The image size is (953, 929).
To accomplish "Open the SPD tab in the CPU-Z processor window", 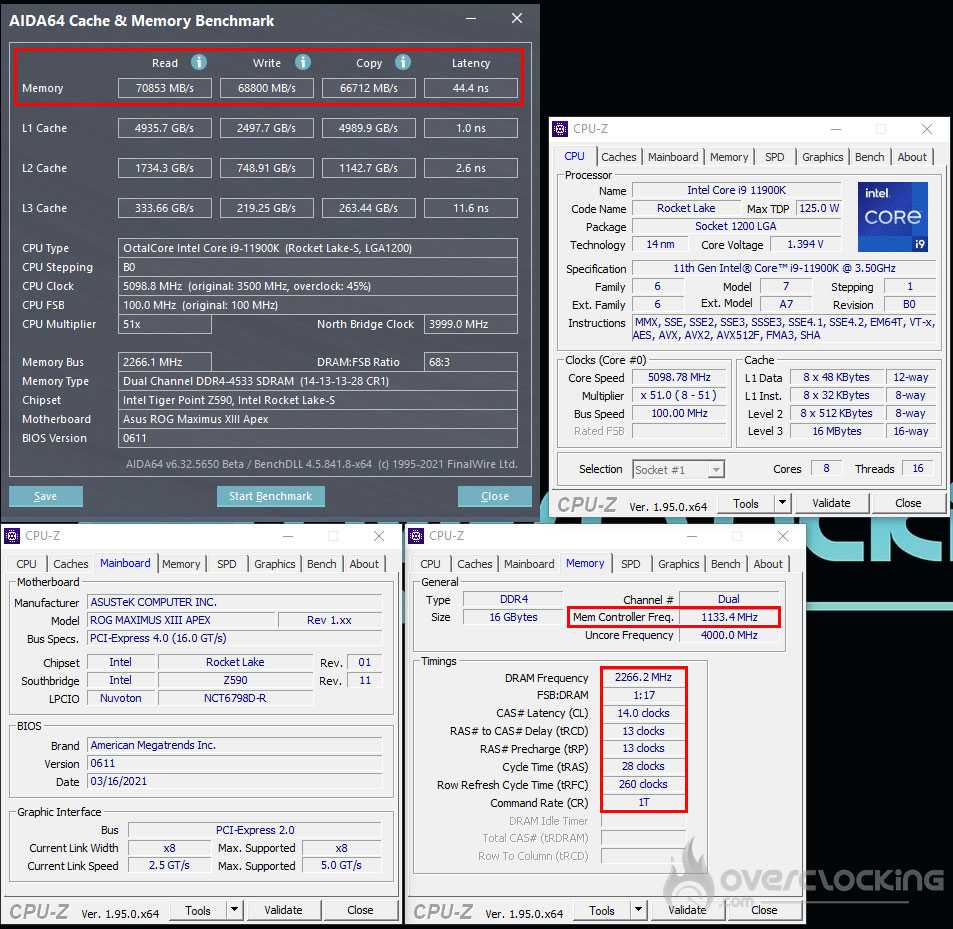I will point(774,157).
